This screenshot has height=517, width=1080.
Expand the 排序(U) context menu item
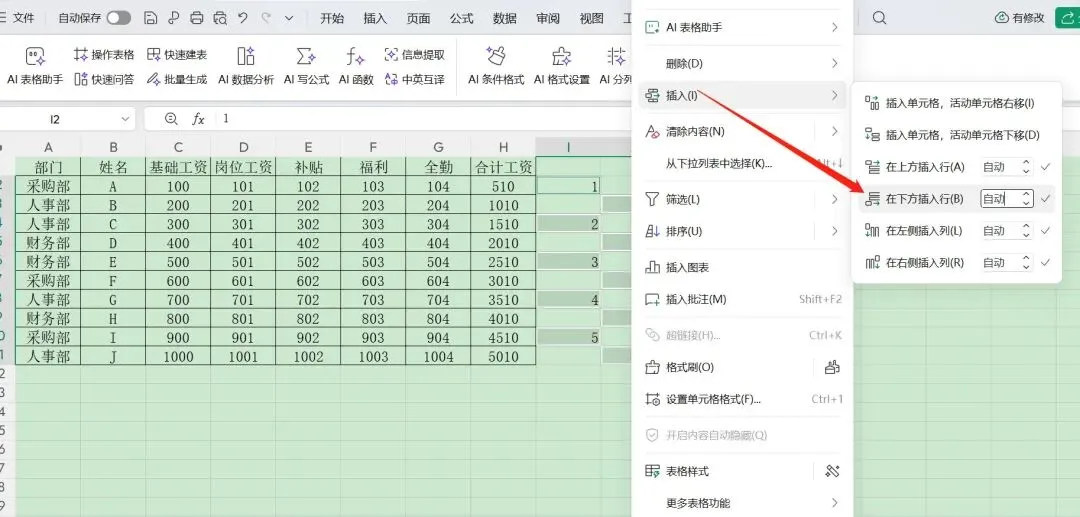[742, 231]
